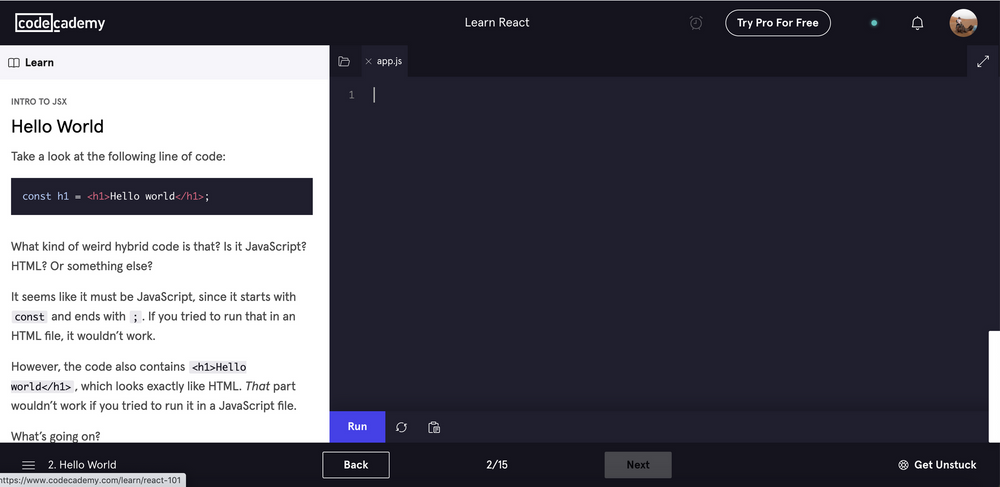
Task: Click into code editor line 1
Action: pos(600,95)
